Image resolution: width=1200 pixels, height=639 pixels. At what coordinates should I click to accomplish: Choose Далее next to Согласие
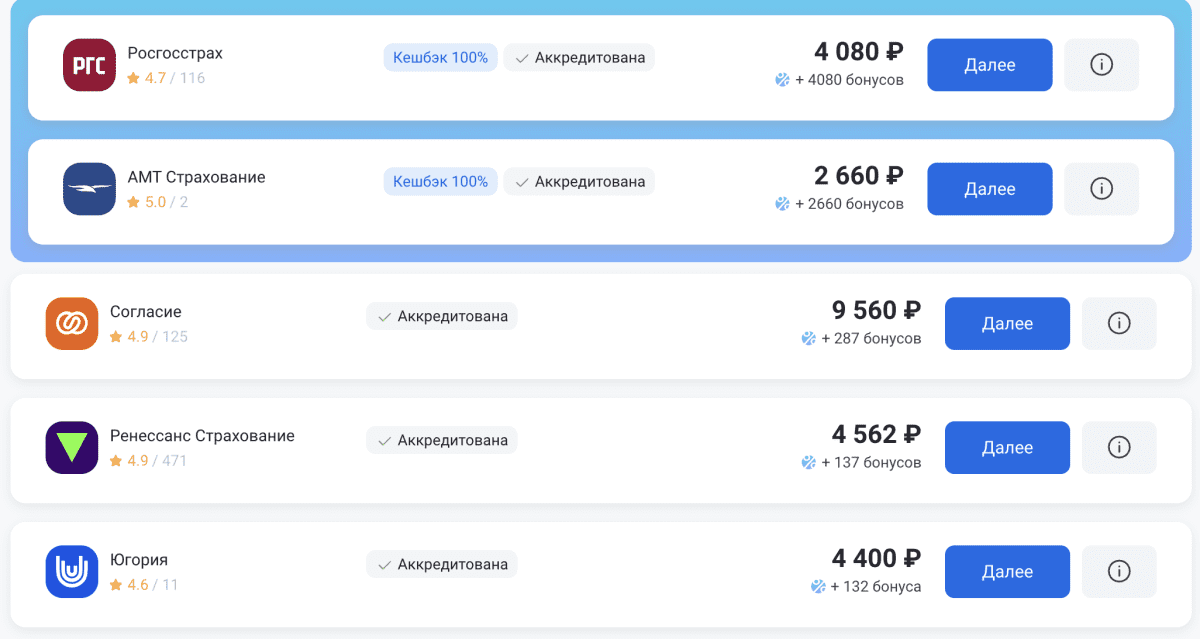(x=1007, y=323)
